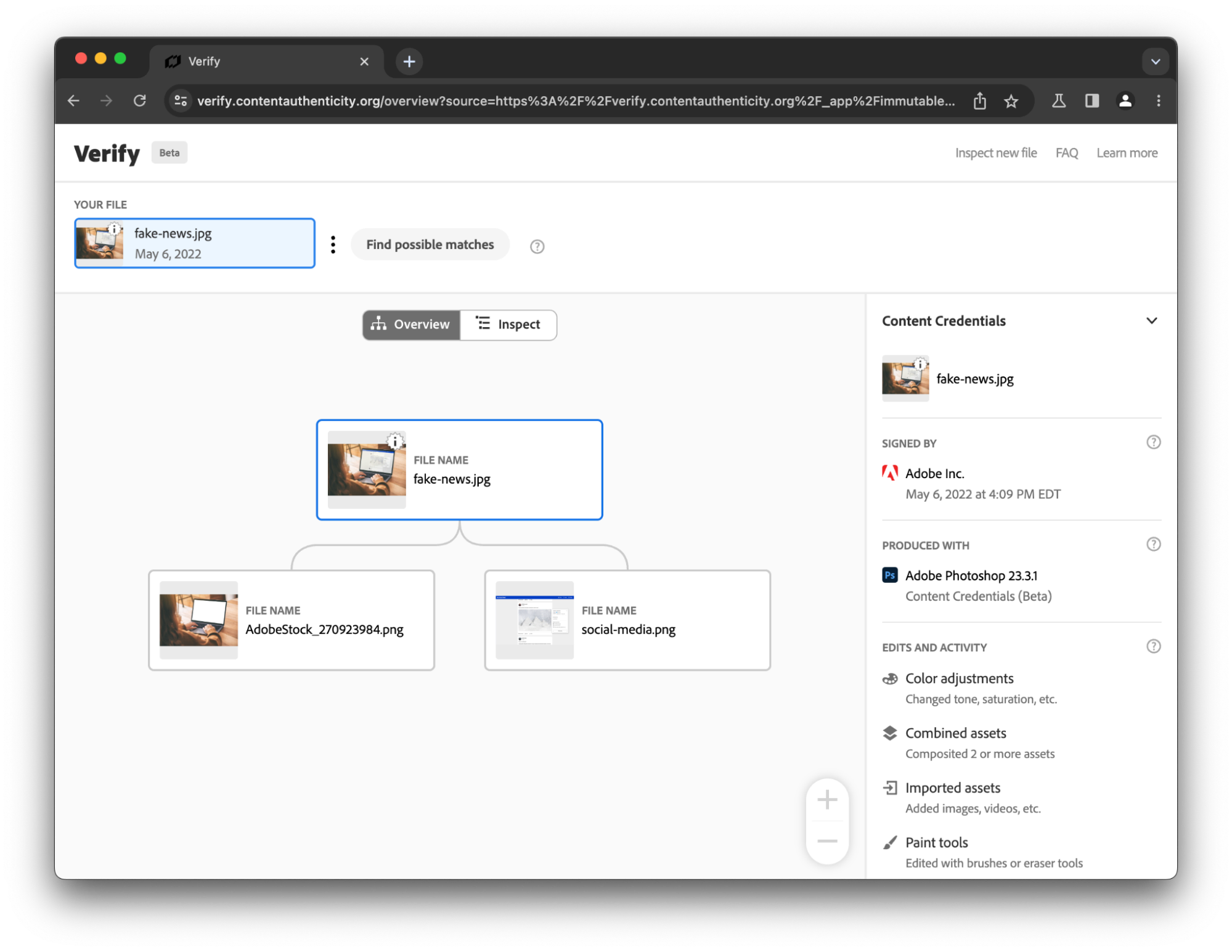The image size is (1232, 952).
Task: Click the Verify logo heading
Action: [107, 153]
